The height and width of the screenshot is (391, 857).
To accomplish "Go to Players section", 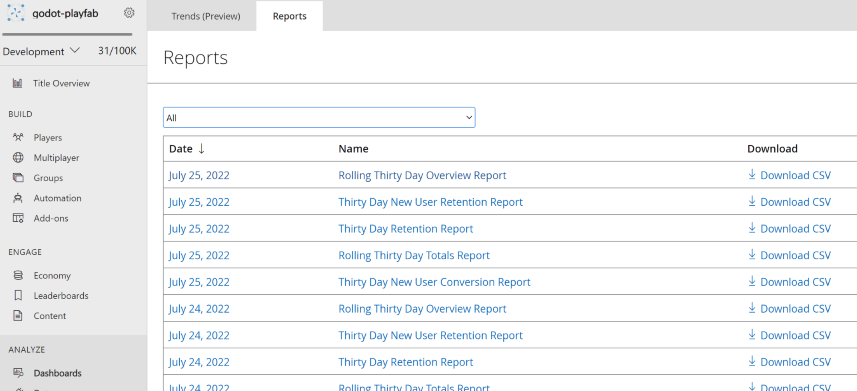I will pyautogui.click(x=48, y=138).
